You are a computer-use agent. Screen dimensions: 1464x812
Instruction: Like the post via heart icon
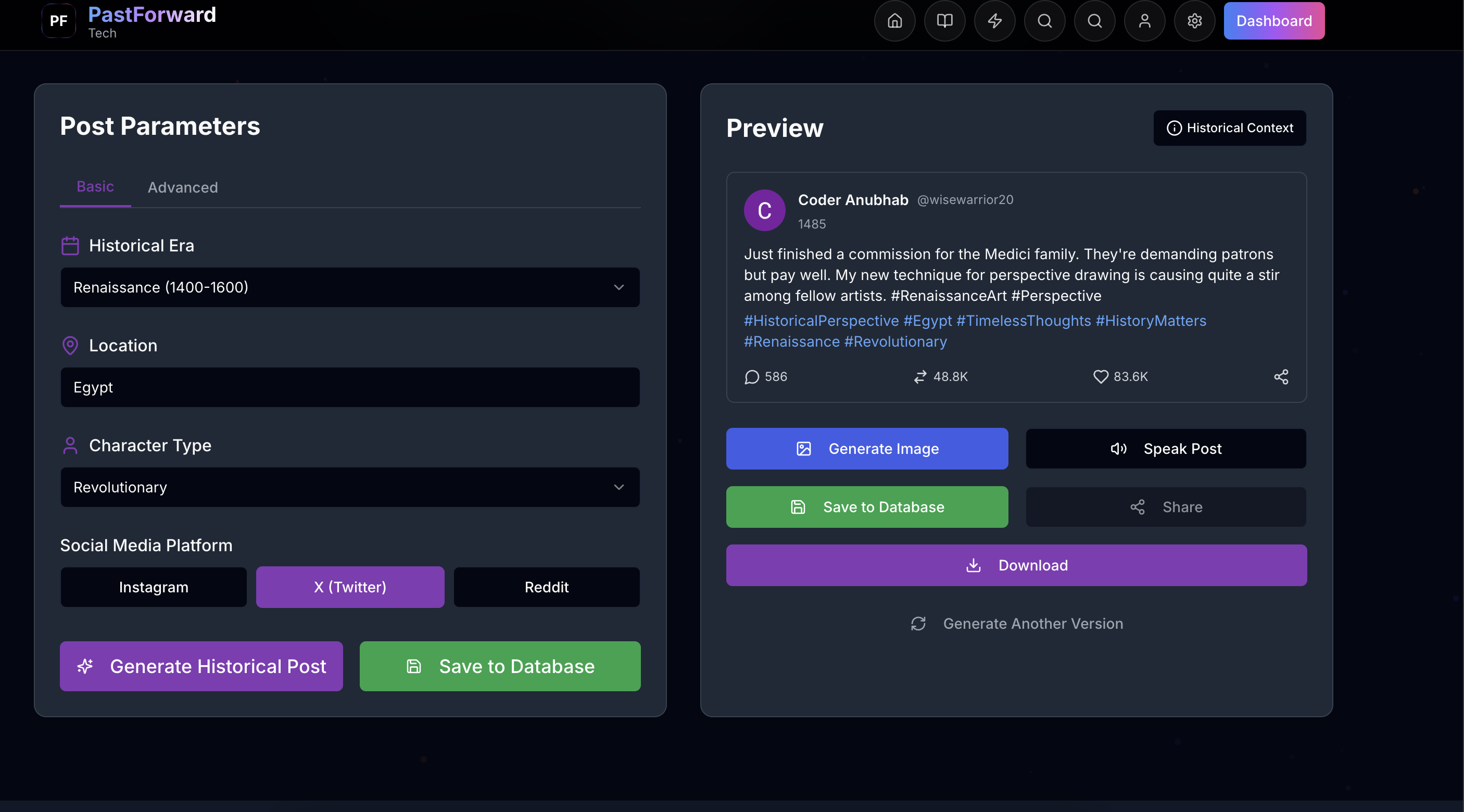tap(1101, 377)
